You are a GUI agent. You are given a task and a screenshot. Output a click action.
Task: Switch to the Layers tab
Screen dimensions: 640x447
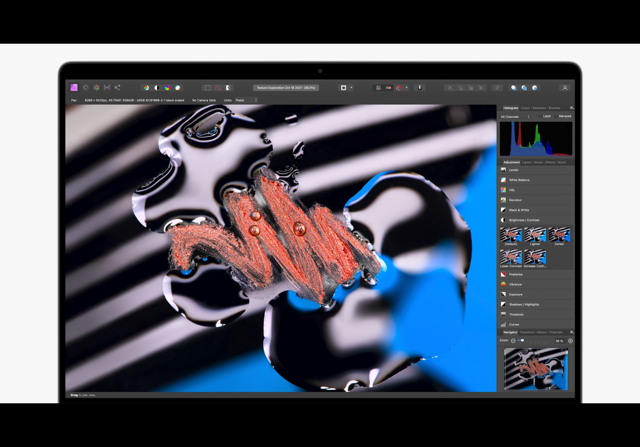(527, 162)
